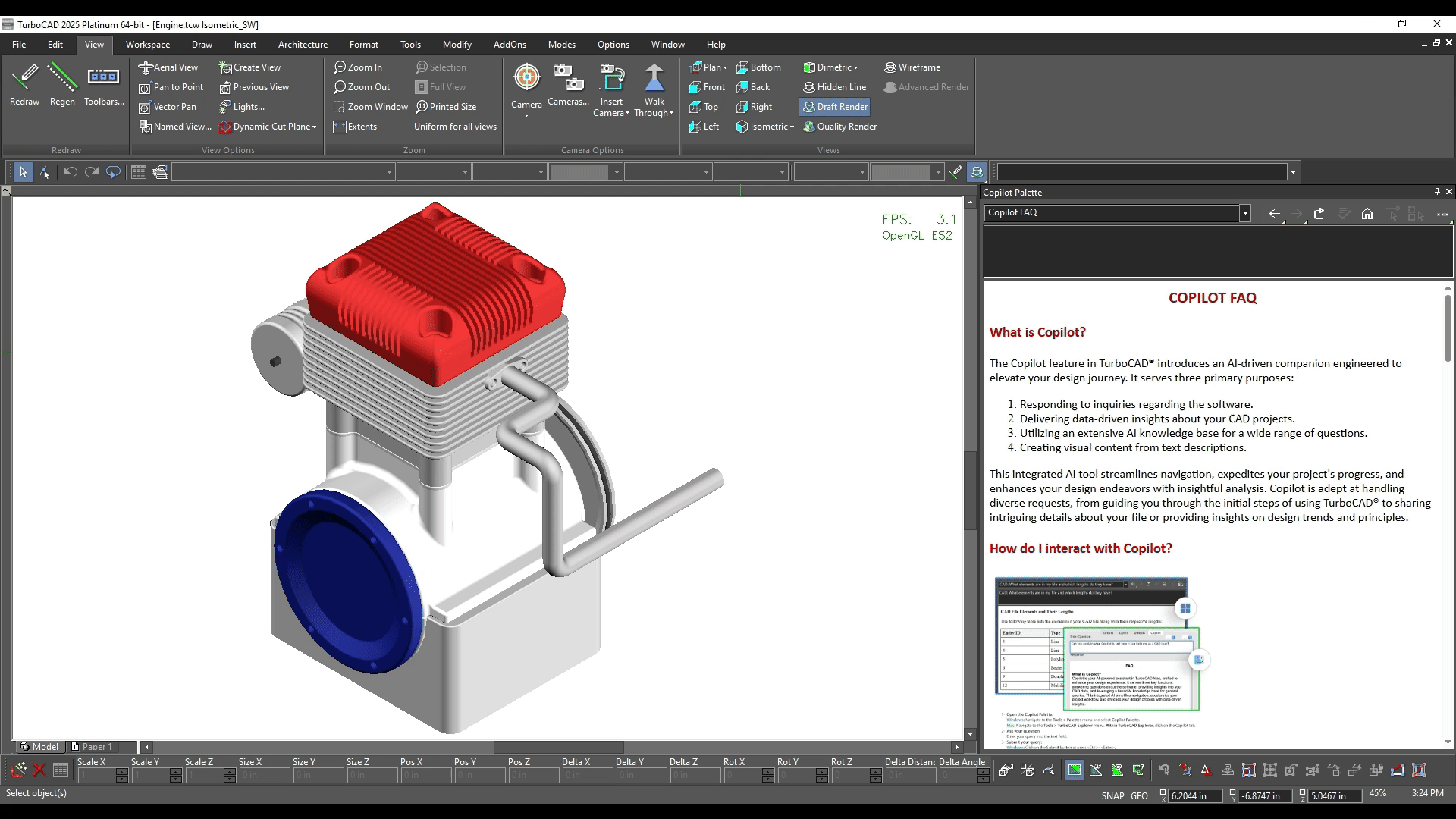This screenshot has width=1456, height=819.
Task: Toggle SNAP in the status bar
Action: coord(1112,795)
